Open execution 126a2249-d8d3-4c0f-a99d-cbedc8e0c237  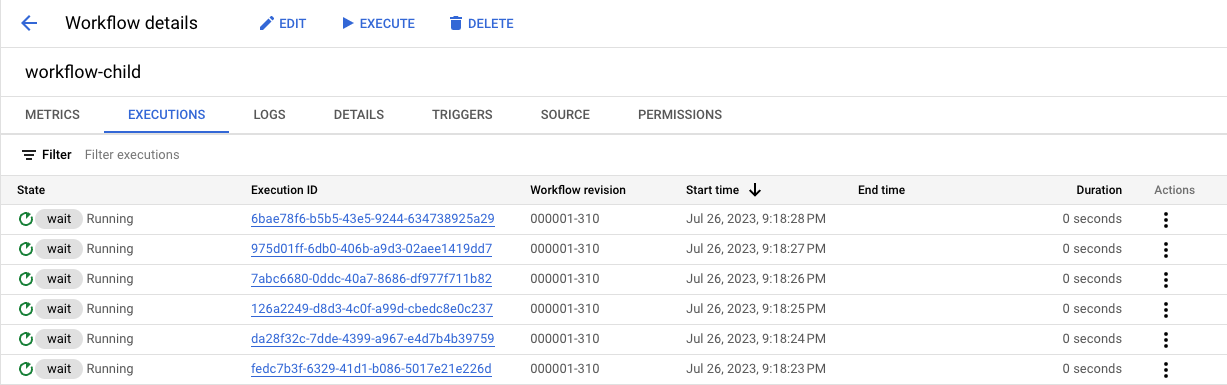(x=372, y=309)
